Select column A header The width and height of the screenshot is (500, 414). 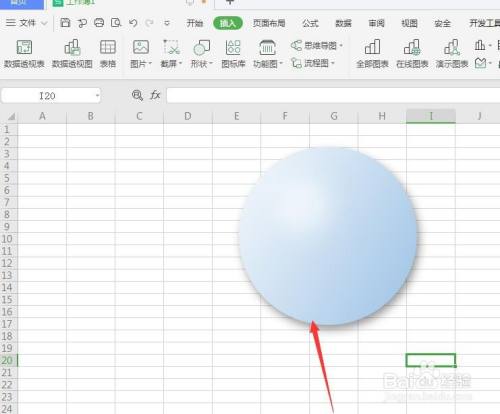tap(42, 116)
